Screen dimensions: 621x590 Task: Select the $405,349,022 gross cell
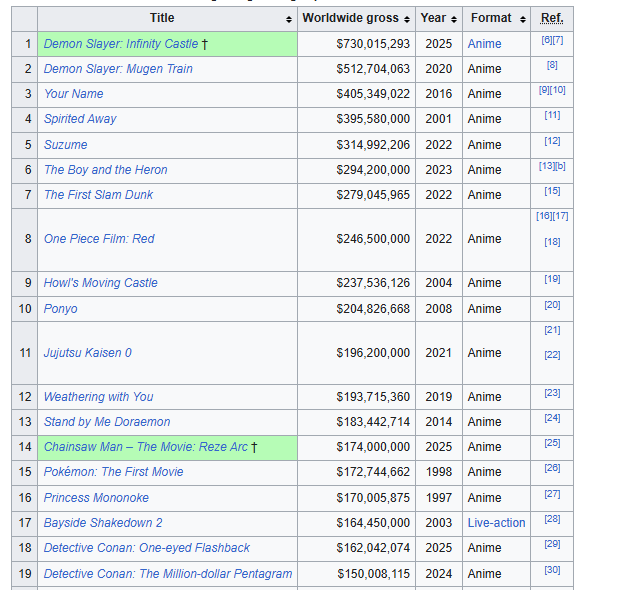point(356,94)
